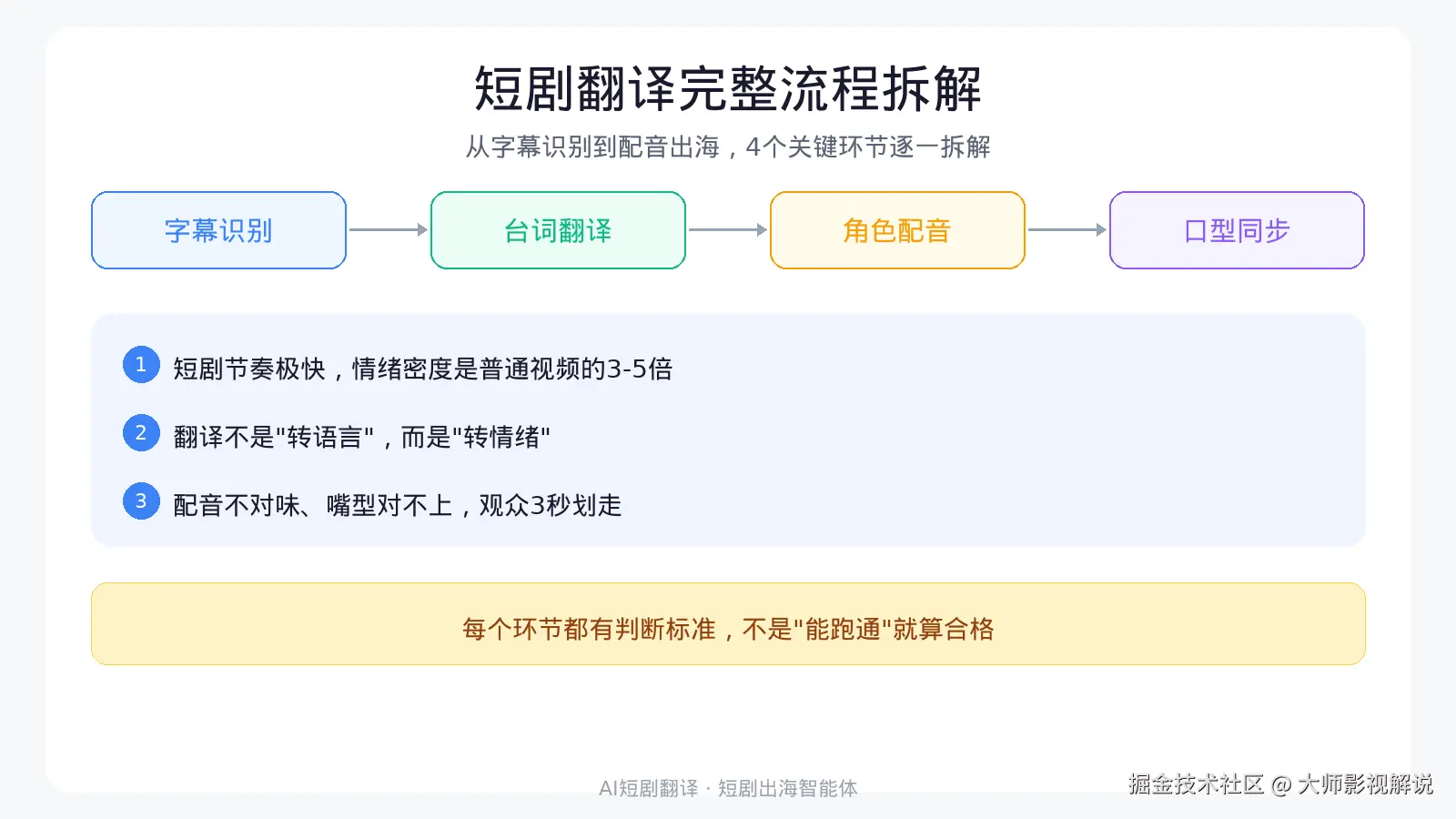This screenshot has width=1456, height=819.
Task: Click the 大师影视解说 author name
Action: (x=1365, y=784)
